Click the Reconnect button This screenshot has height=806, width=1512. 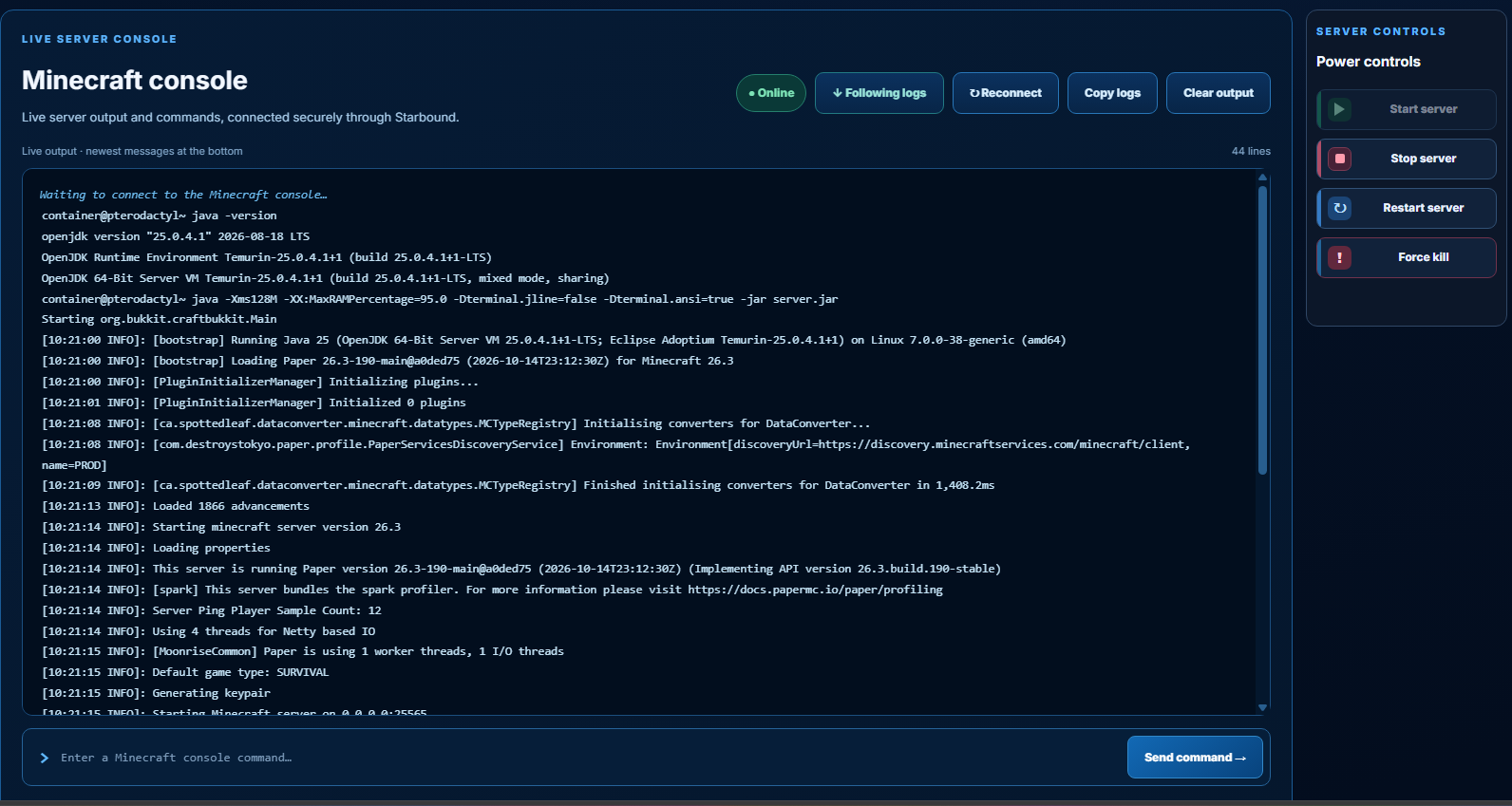1006,93
